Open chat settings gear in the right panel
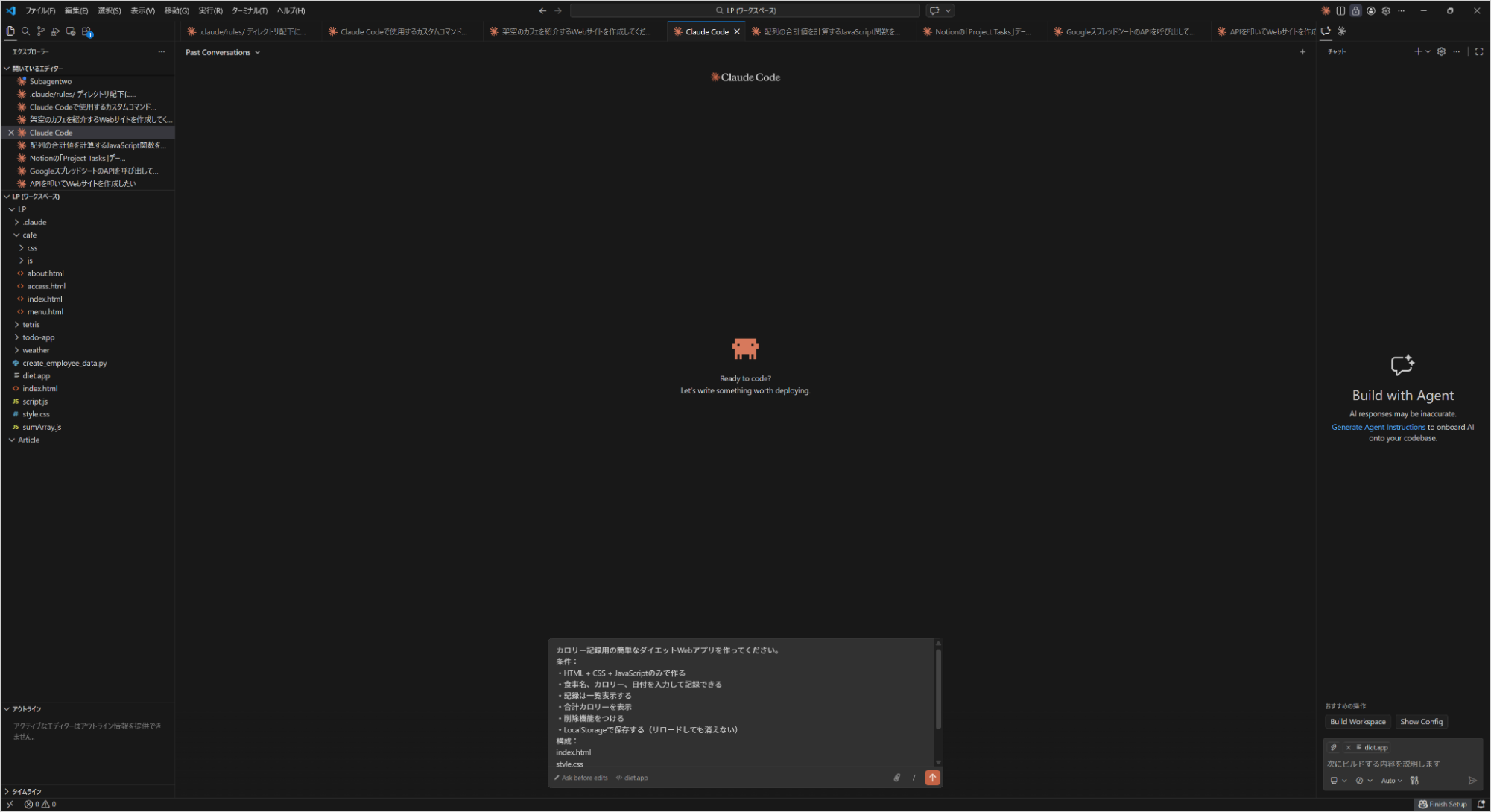Viewport: 1491px width, 812px height. (x=1441, y=51)
